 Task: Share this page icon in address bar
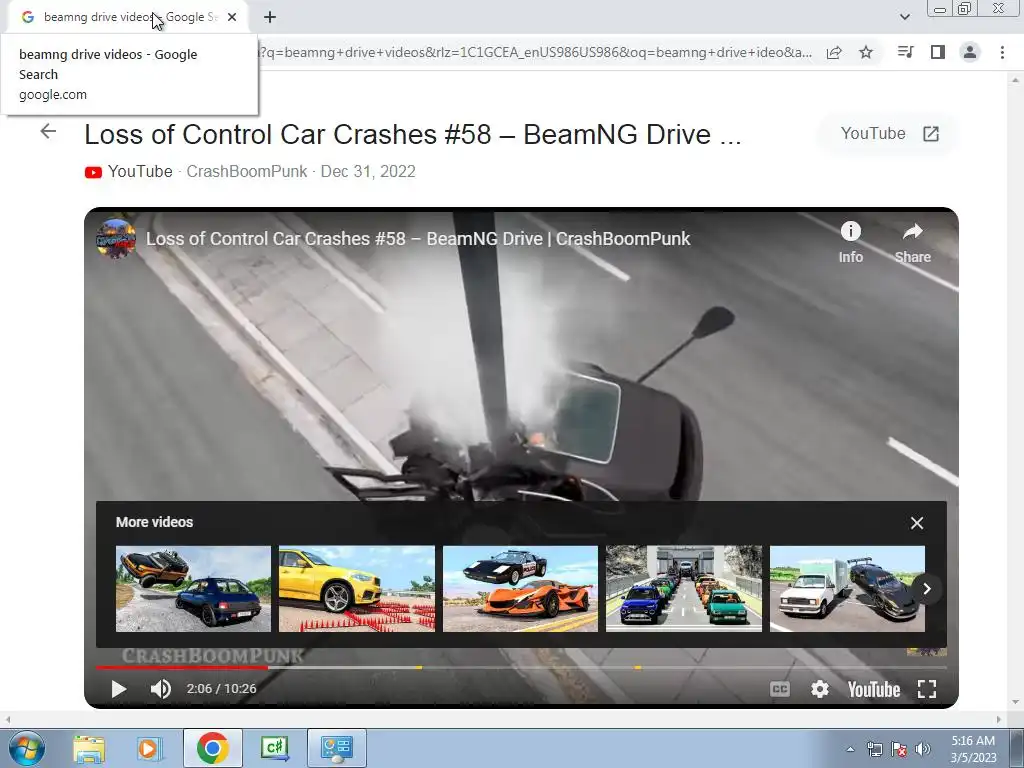(x=834, y=52)
